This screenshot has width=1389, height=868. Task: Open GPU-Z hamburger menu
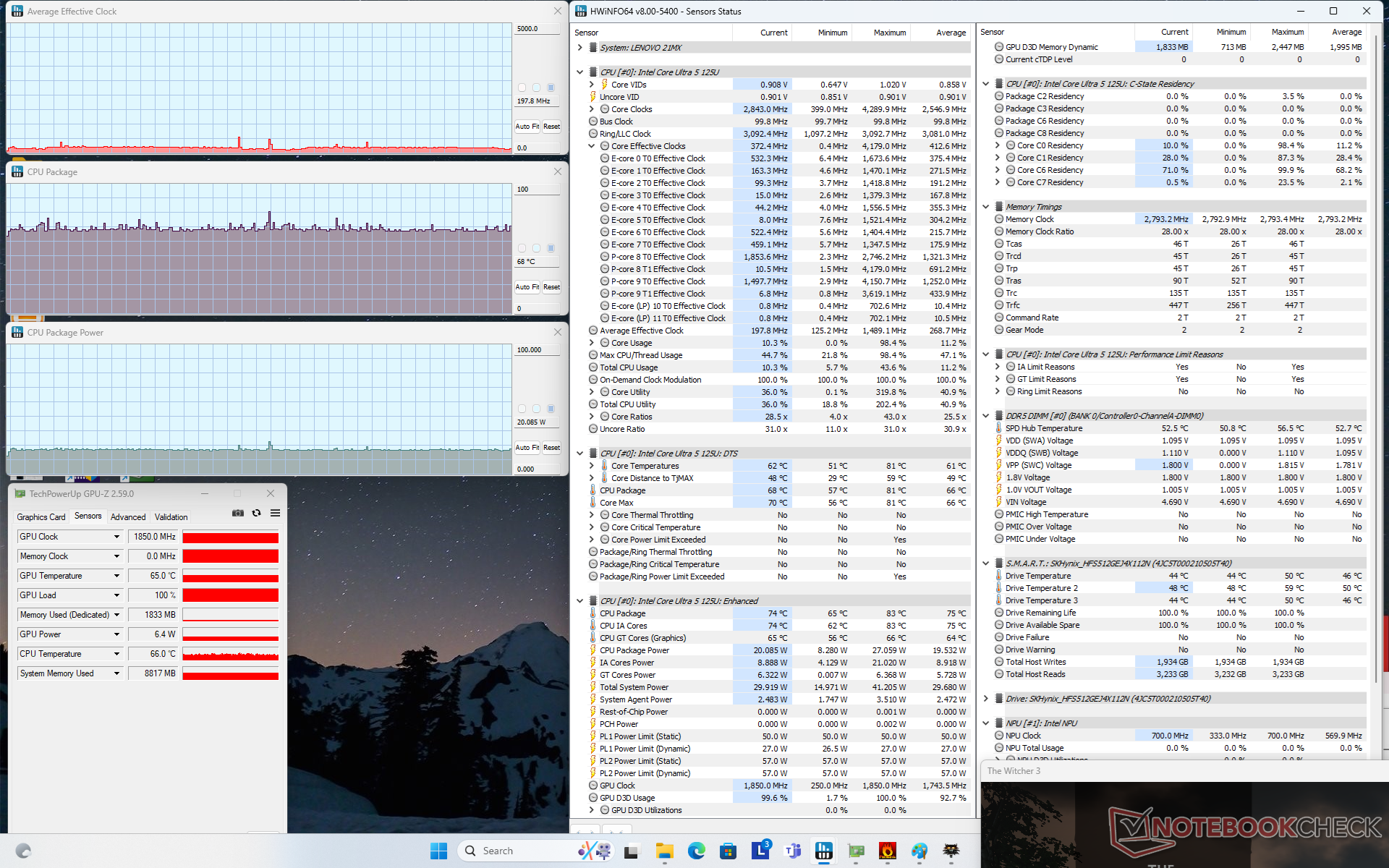[x=275, y=513]
